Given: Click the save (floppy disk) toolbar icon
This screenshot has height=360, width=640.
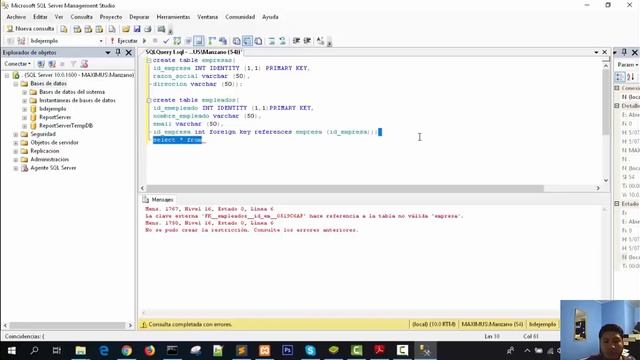Looking at the screenshot, I should 137,29.
